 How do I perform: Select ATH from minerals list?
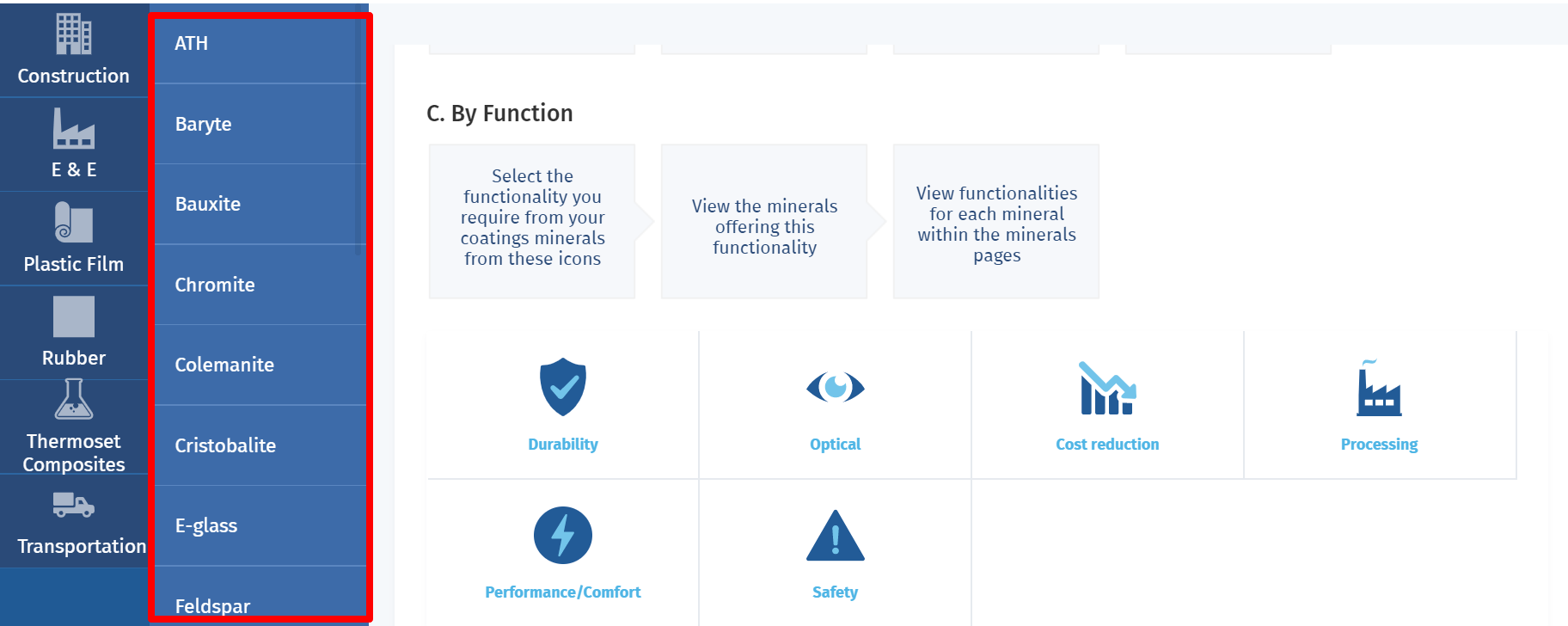point(192,43)
